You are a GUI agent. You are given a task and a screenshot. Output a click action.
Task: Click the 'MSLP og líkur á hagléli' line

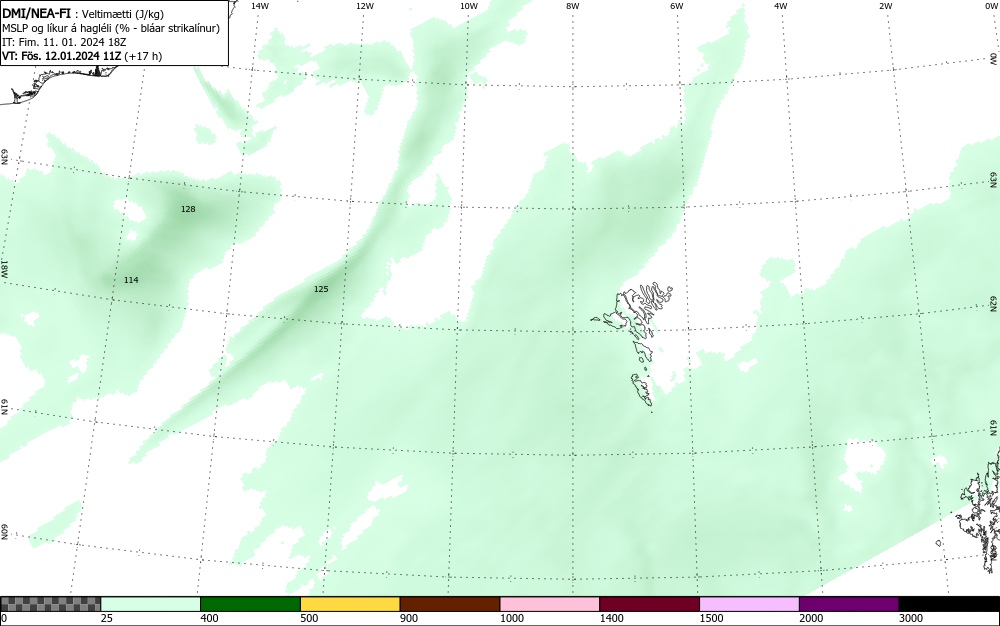click(111, 28)
